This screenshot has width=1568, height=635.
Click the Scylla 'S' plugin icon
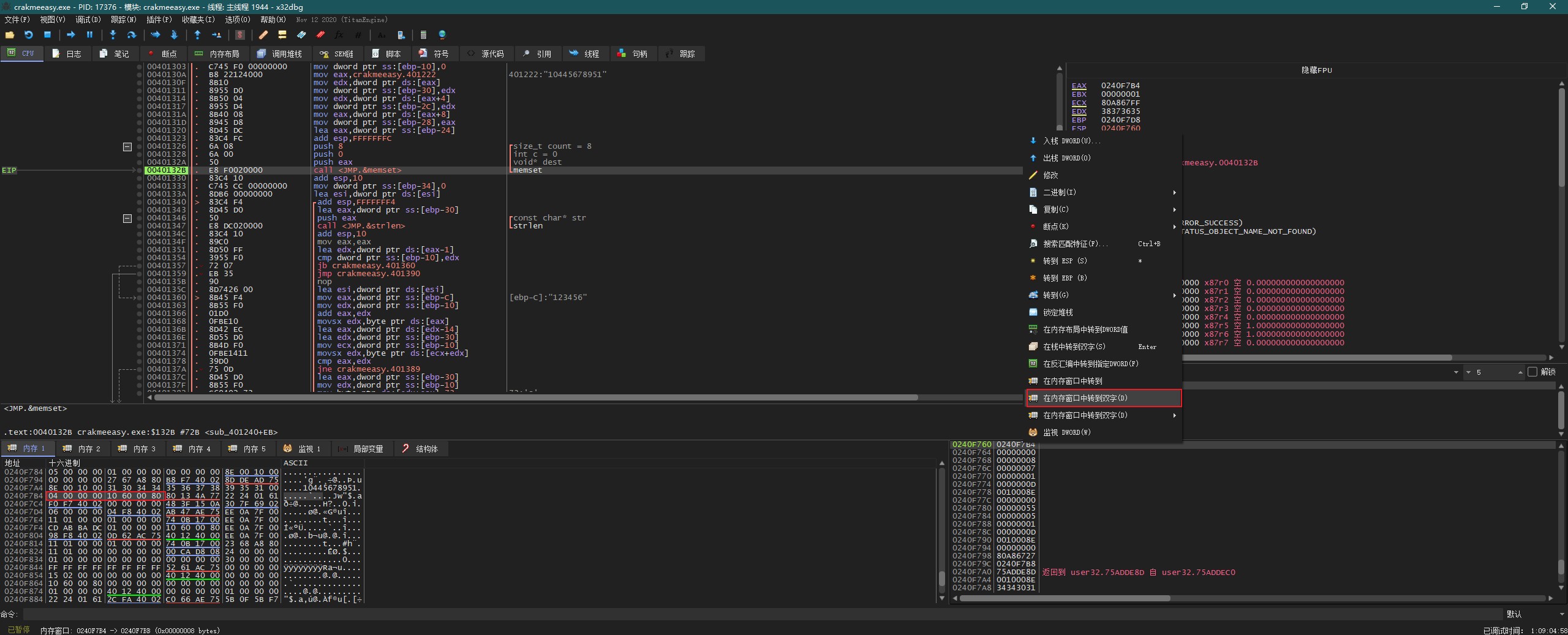(240, 35)
